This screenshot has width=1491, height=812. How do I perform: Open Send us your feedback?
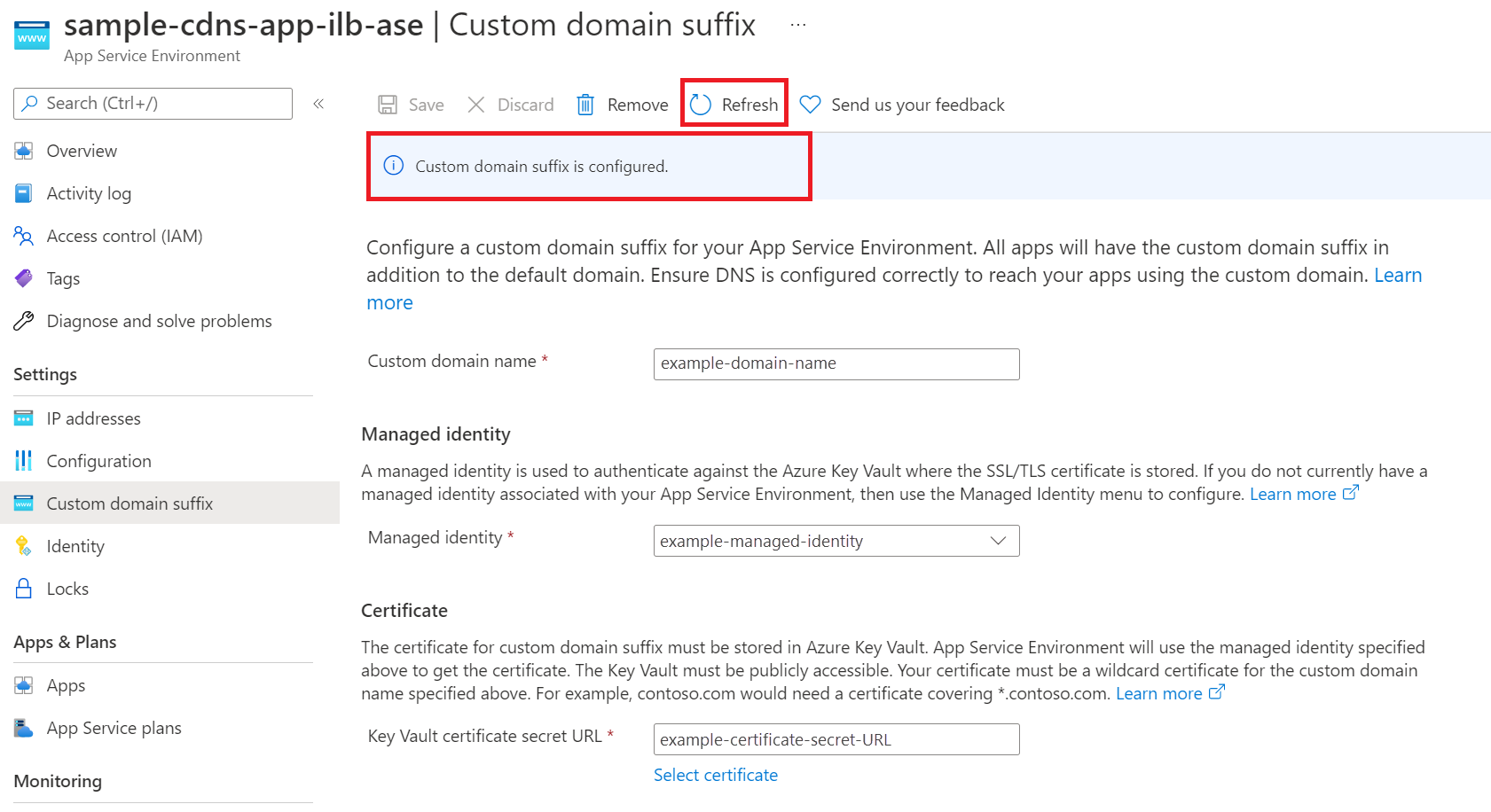918,105
